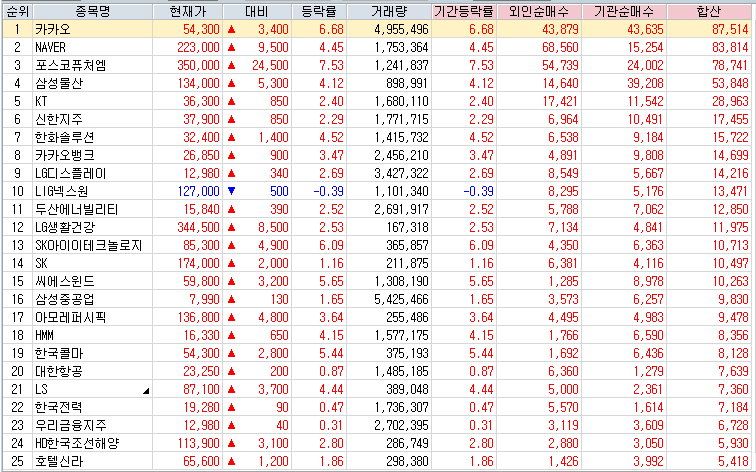Viewport: 756px width, 472px height.
Task: Click 카카오 combined total 87,514
Action: pyautogui.click(x=730, y=29)
